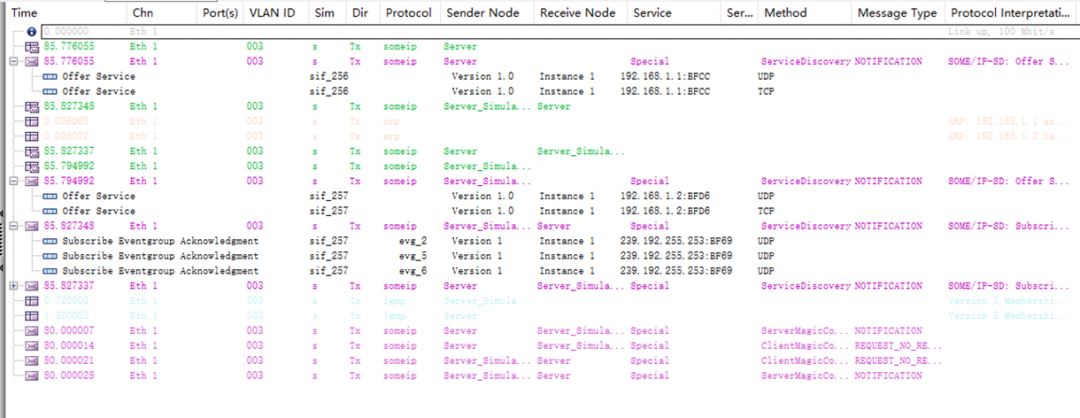Click Version 3 Membershi... in the 0.720005 row
Image resolution: width=1080 pixels, height=418 pixels.
(x=1008, y=301)
